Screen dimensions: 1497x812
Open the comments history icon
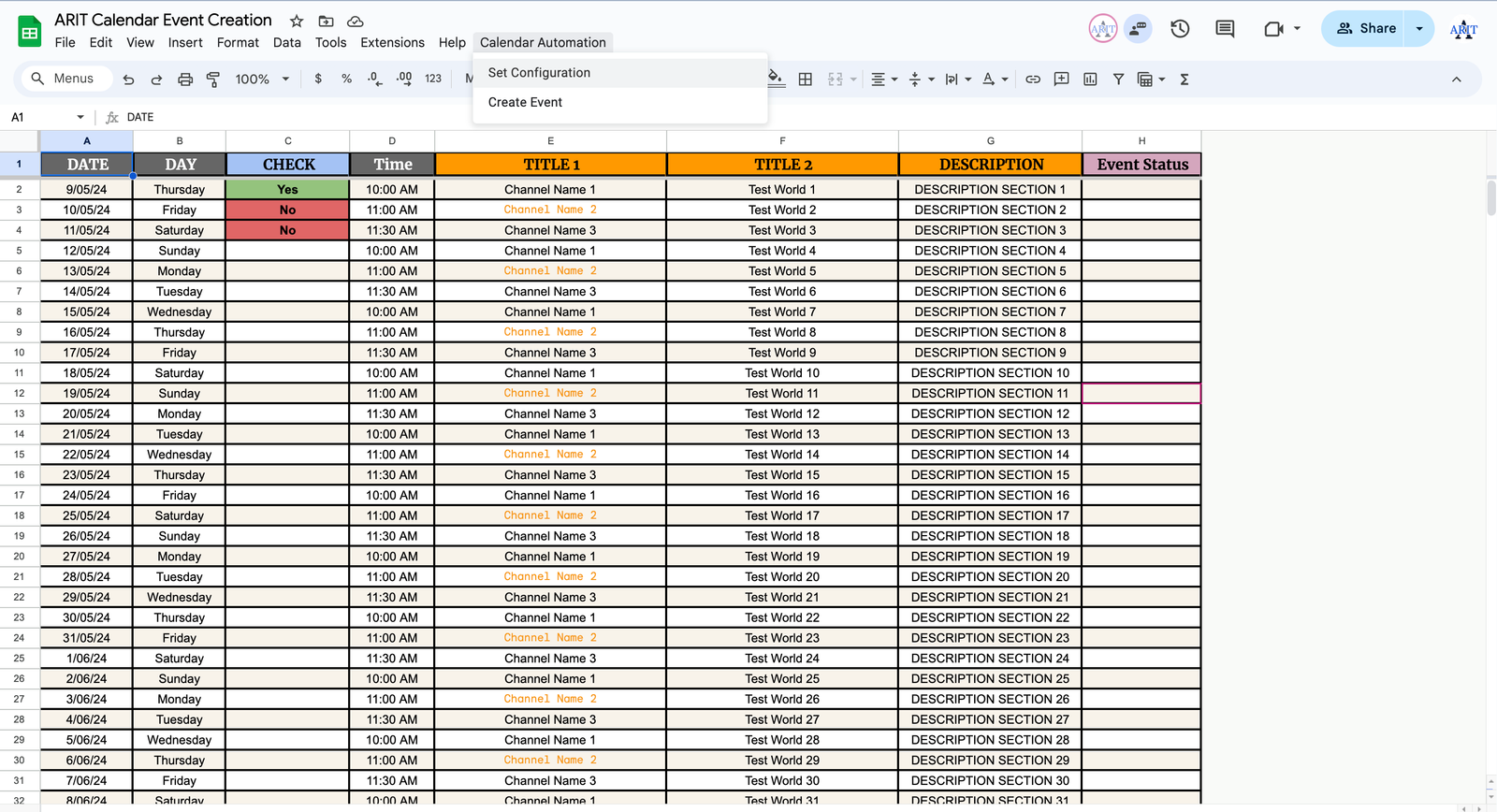coord(1225,28)
